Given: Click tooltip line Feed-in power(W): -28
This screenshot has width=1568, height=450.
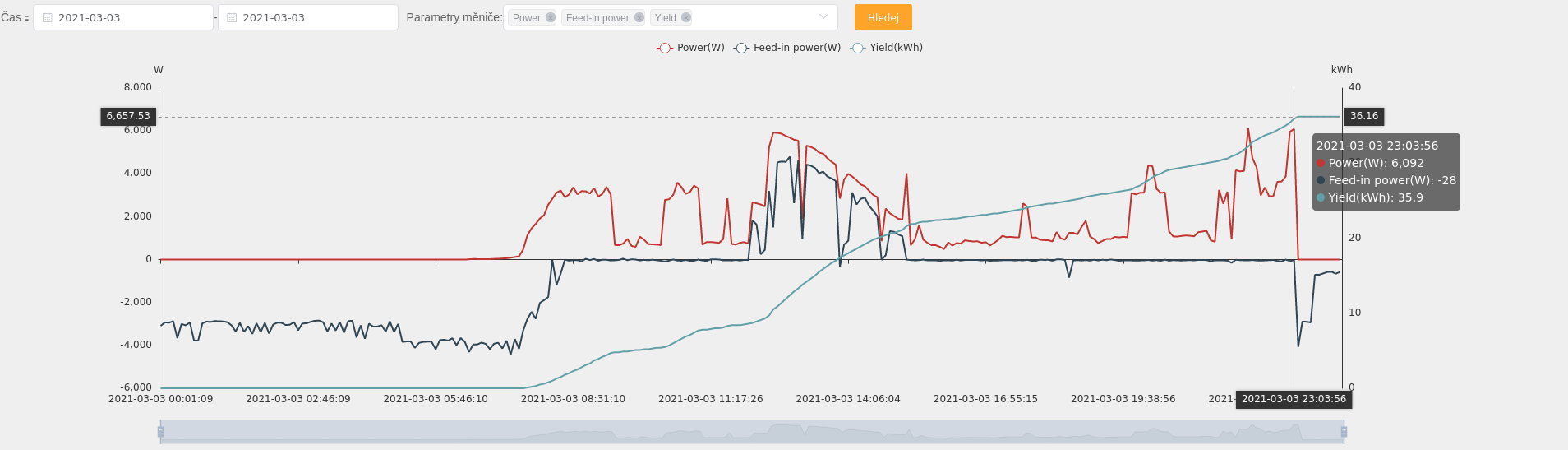Looking at the screenshot, I should 1386,180.
